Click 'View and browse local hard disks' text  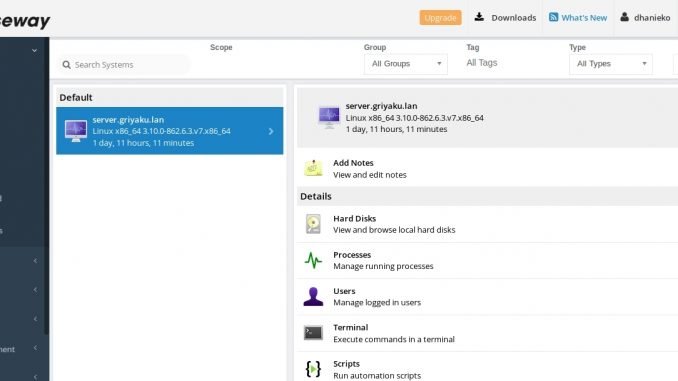(394, 230)
